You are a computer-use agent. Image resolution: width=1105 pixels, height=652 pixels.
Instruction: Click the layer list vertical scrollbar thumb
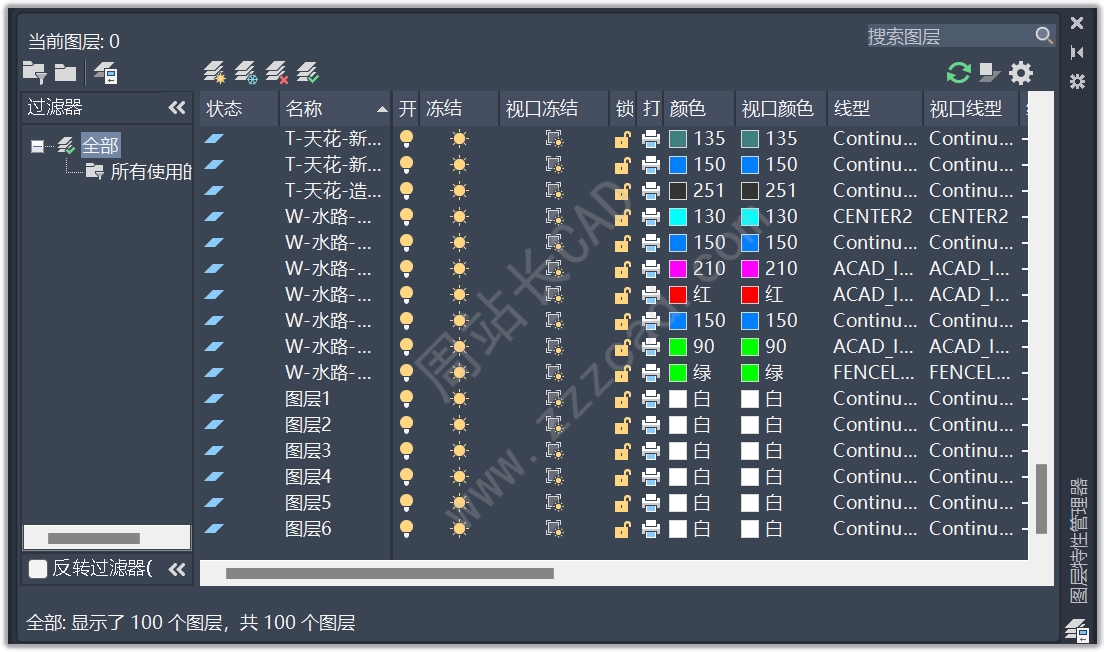point(1041,498)
